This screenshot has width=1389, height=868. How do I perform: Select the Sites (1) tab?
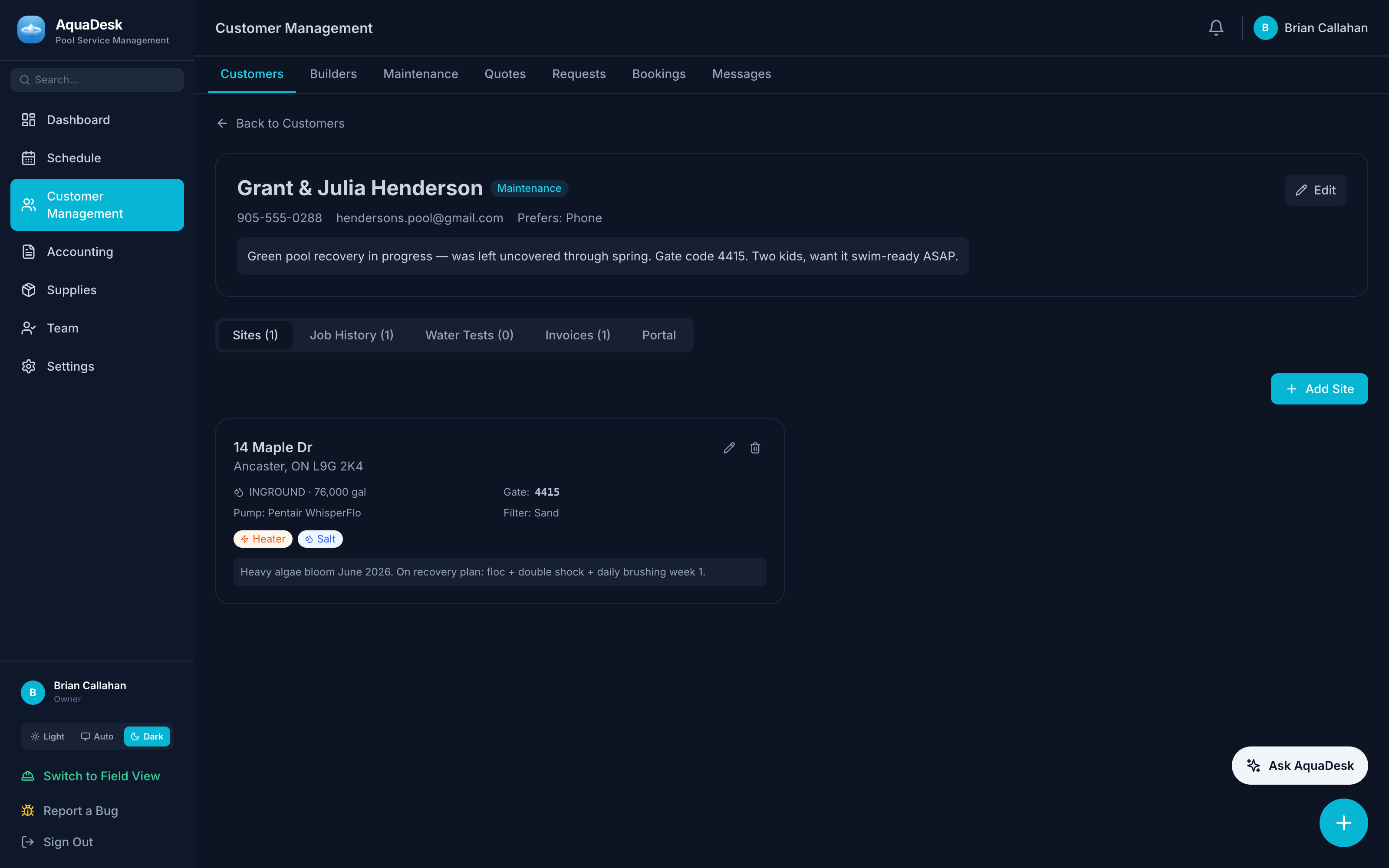coord(255,335)
